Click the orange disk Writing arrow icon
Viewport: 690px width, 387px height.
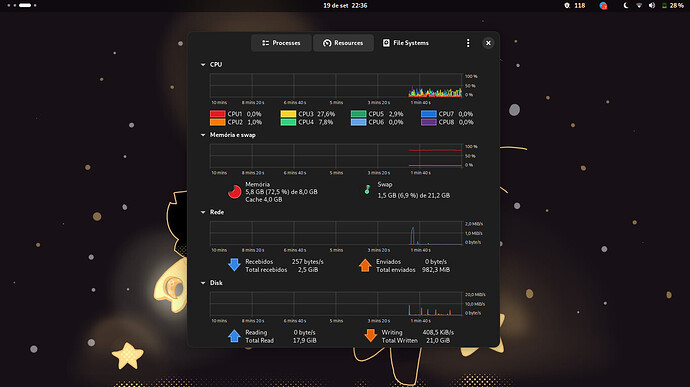tap(371, 336)
